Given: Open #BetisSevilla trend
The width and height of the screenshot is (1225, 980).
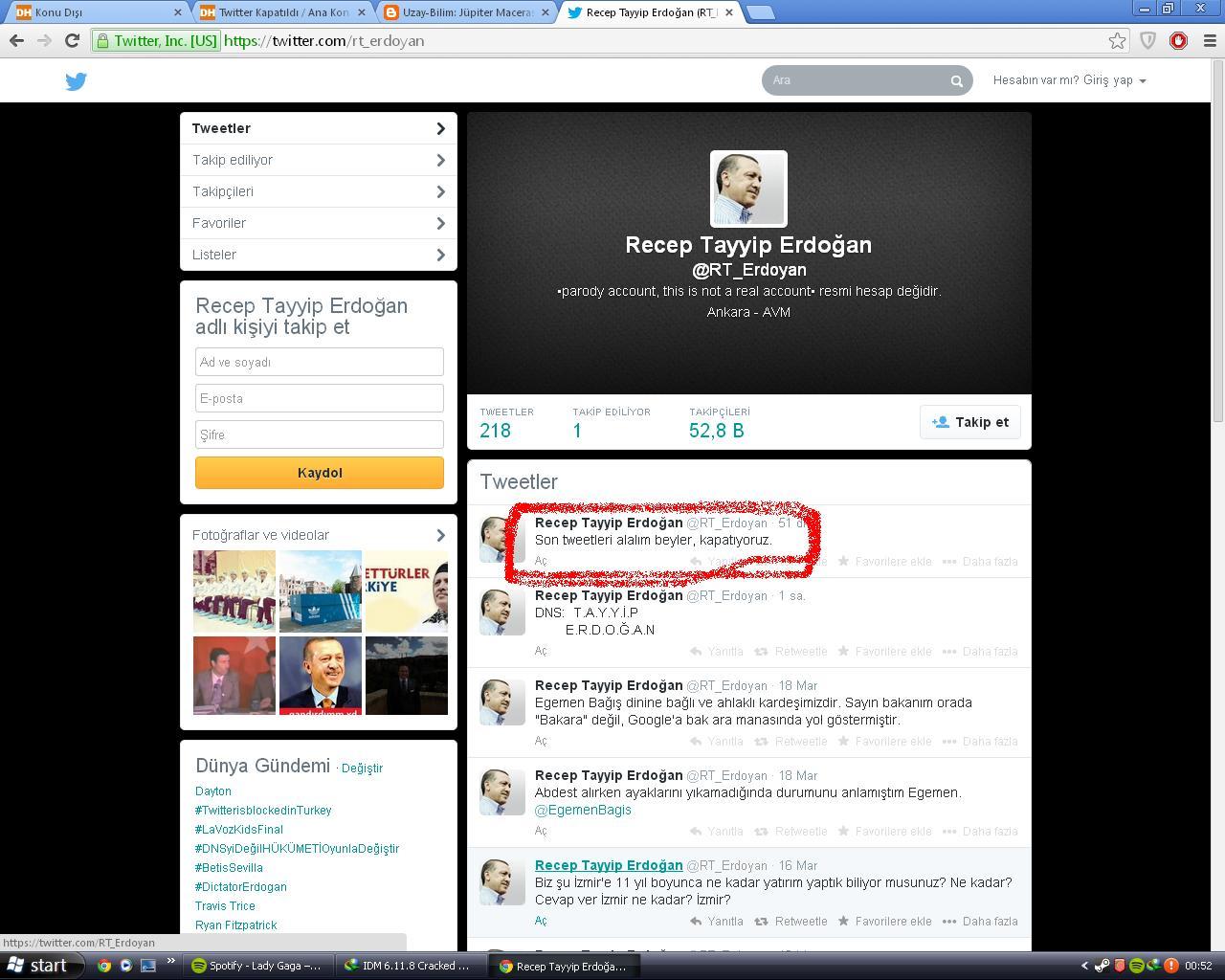Looking at the screenshot, I should click(x=229, y=868).
